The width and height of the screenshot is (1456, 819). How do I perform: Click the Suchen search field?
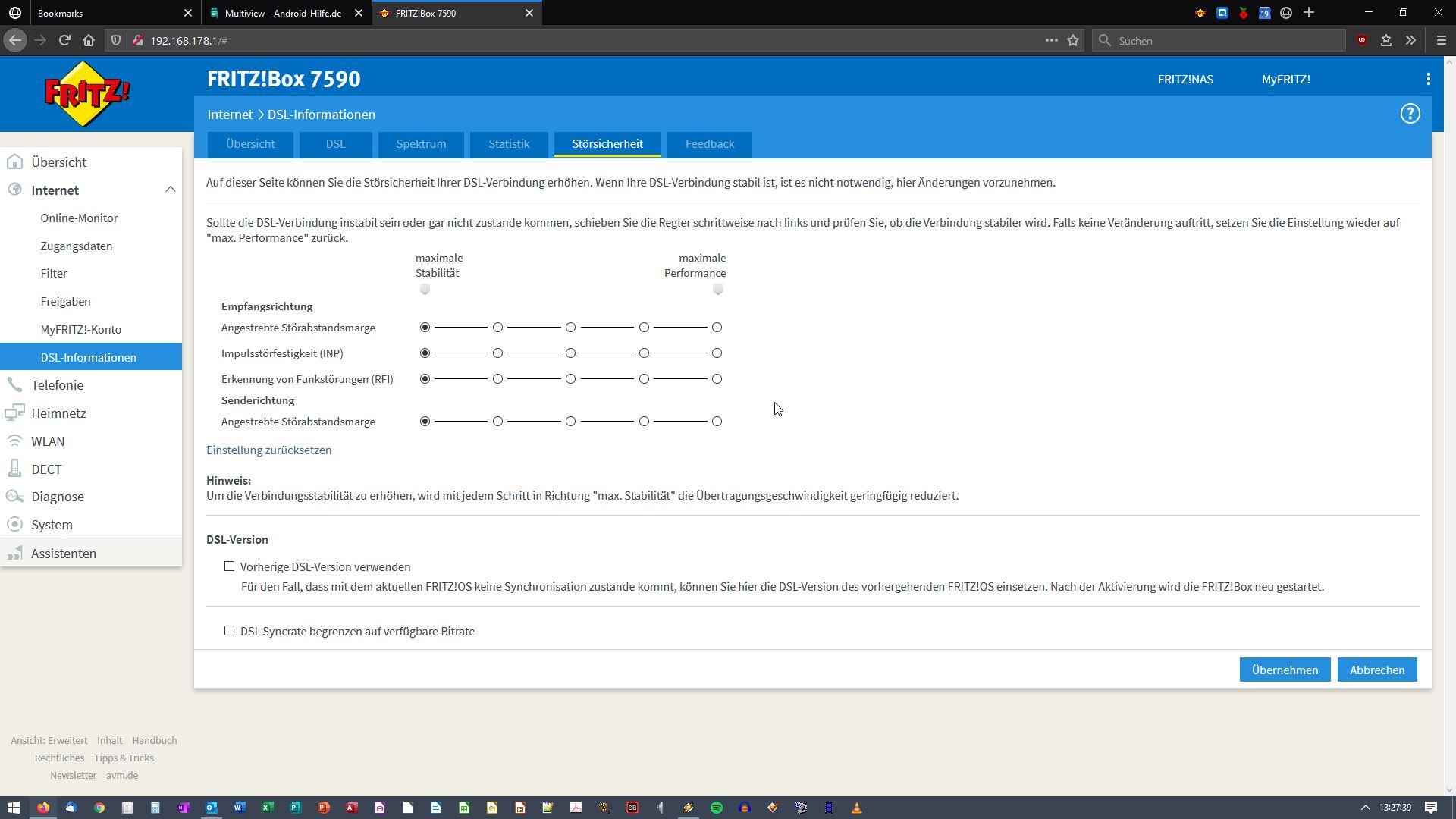[1219, 40]
